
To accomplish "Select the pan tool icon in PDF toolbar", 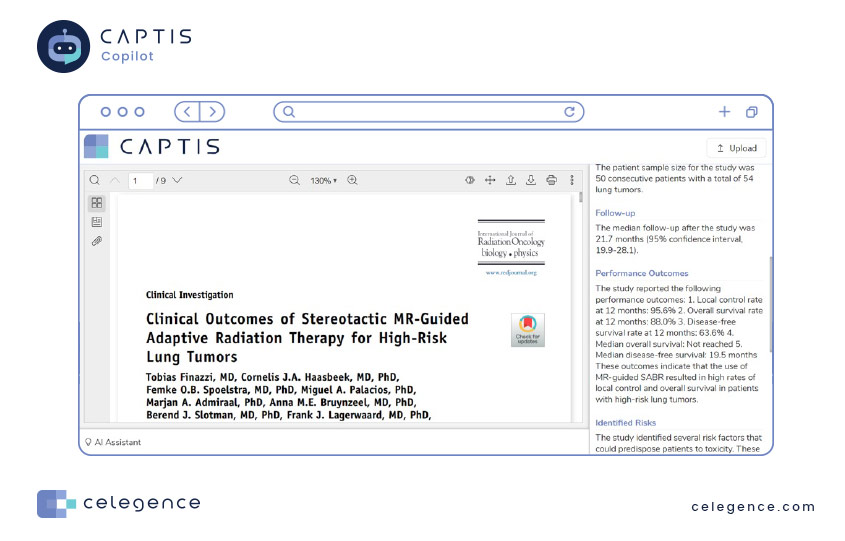I will tap(490, 180).
